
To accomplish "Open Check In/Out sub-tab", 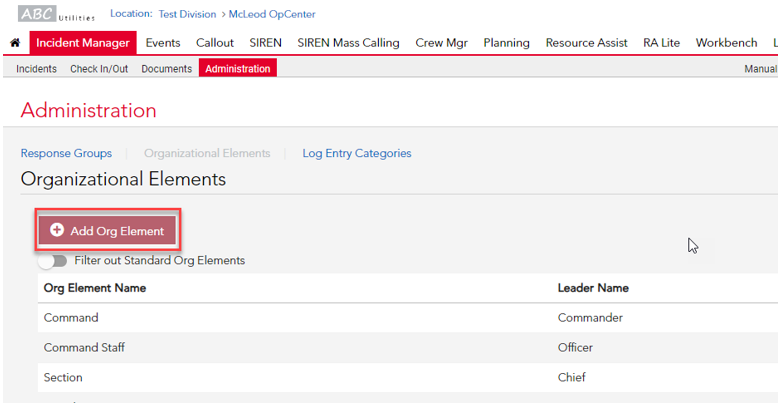I will coord(99,68).
